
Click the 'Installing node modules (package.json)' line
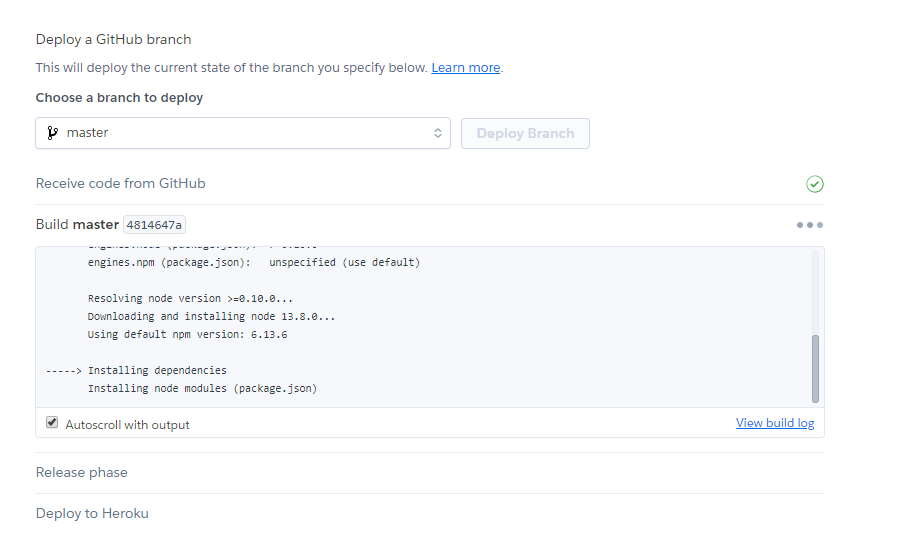click(x=202, y=388)
